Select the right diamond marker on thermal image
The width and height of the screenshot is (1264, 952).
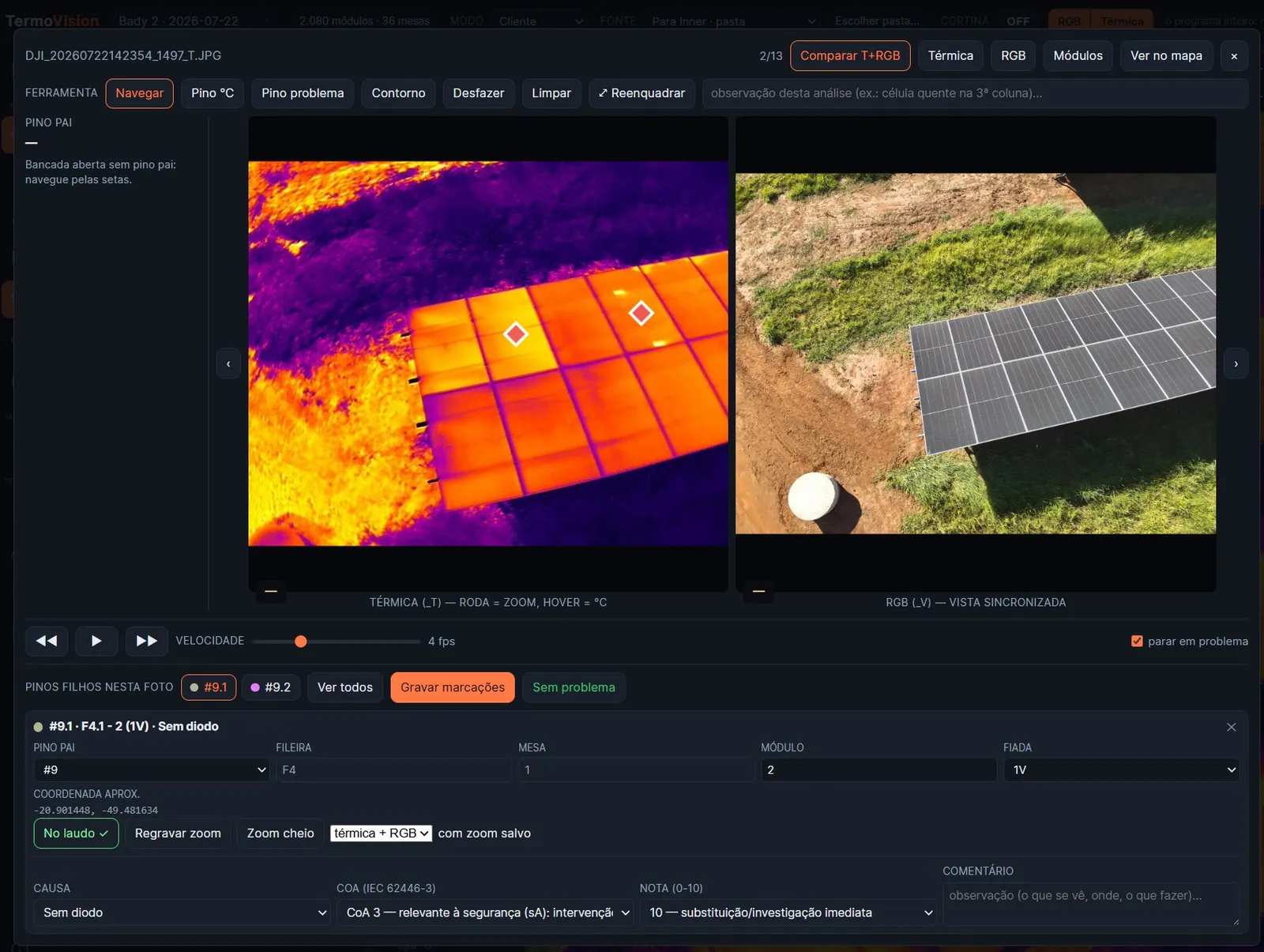pos(641,313)
